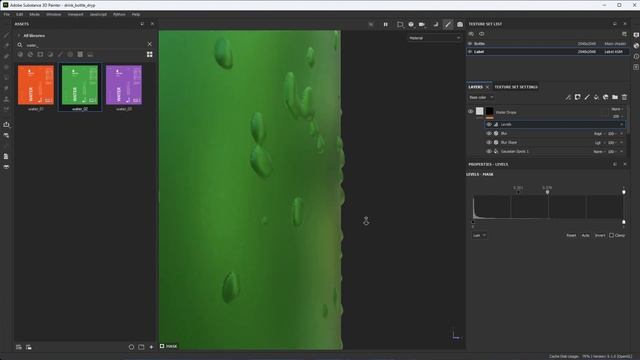Open the Help menu

click(x=136, y=14)
